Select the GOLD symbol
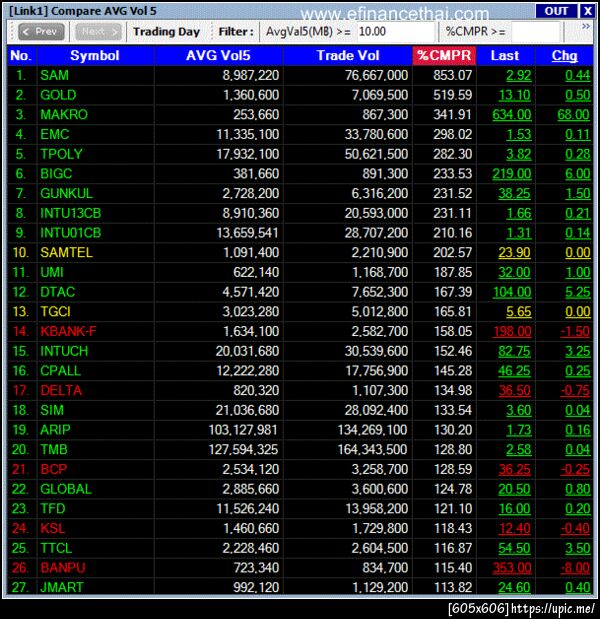The image size is (600, 619). click(58, 95)
